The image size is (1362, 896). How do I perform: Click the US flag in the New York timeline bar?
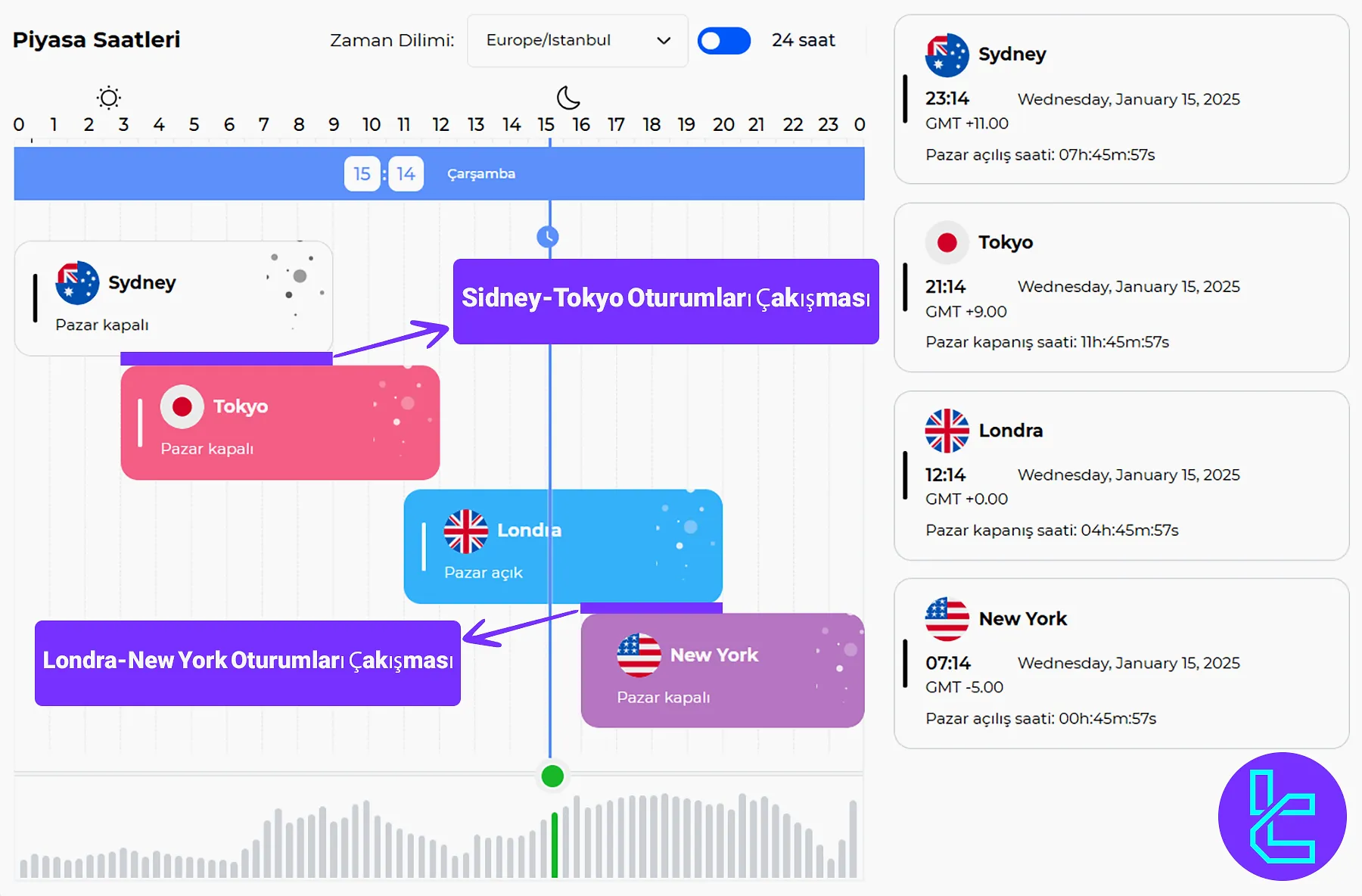point(639,655)
